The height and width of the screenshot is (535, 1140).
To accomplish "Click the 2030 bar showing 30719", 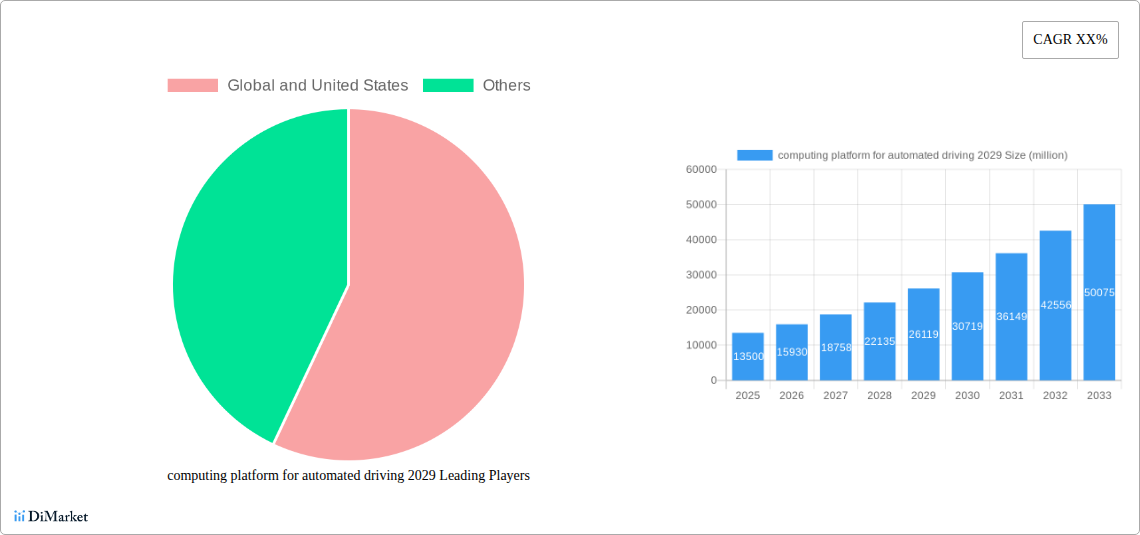I will coord(967,326).
